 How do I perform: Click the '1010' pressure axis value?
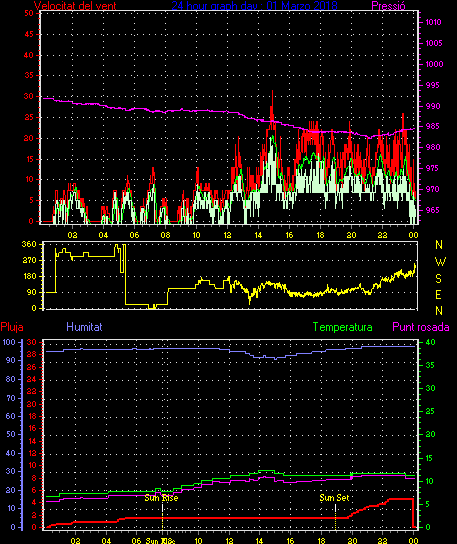tap(434, 22)
